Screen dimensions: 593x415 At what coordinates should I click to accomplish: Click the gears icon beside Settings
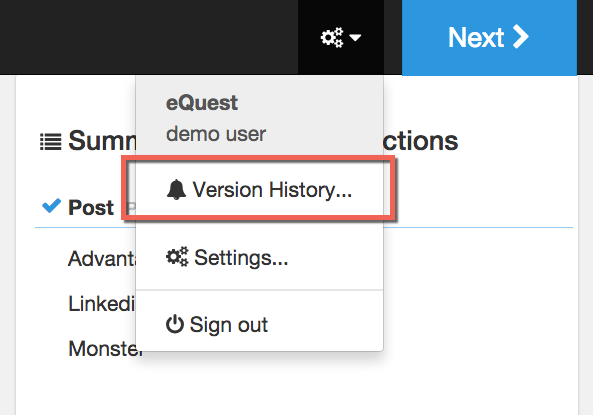coord(177,257)
